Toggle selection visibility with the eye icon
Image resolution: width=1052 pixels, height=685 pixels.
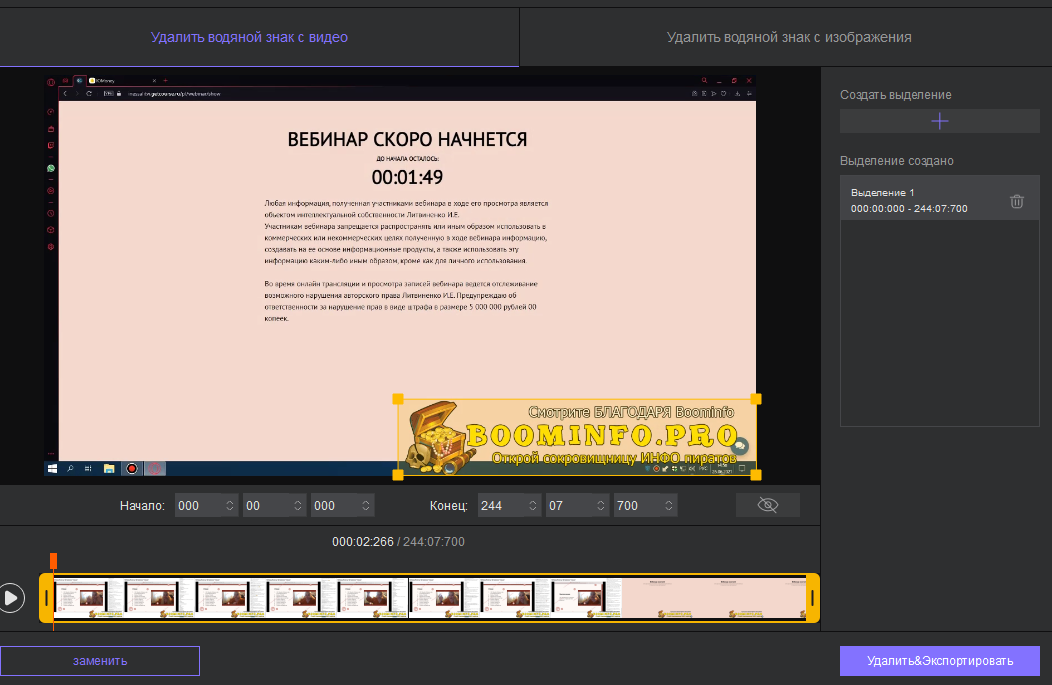point(768,505)
